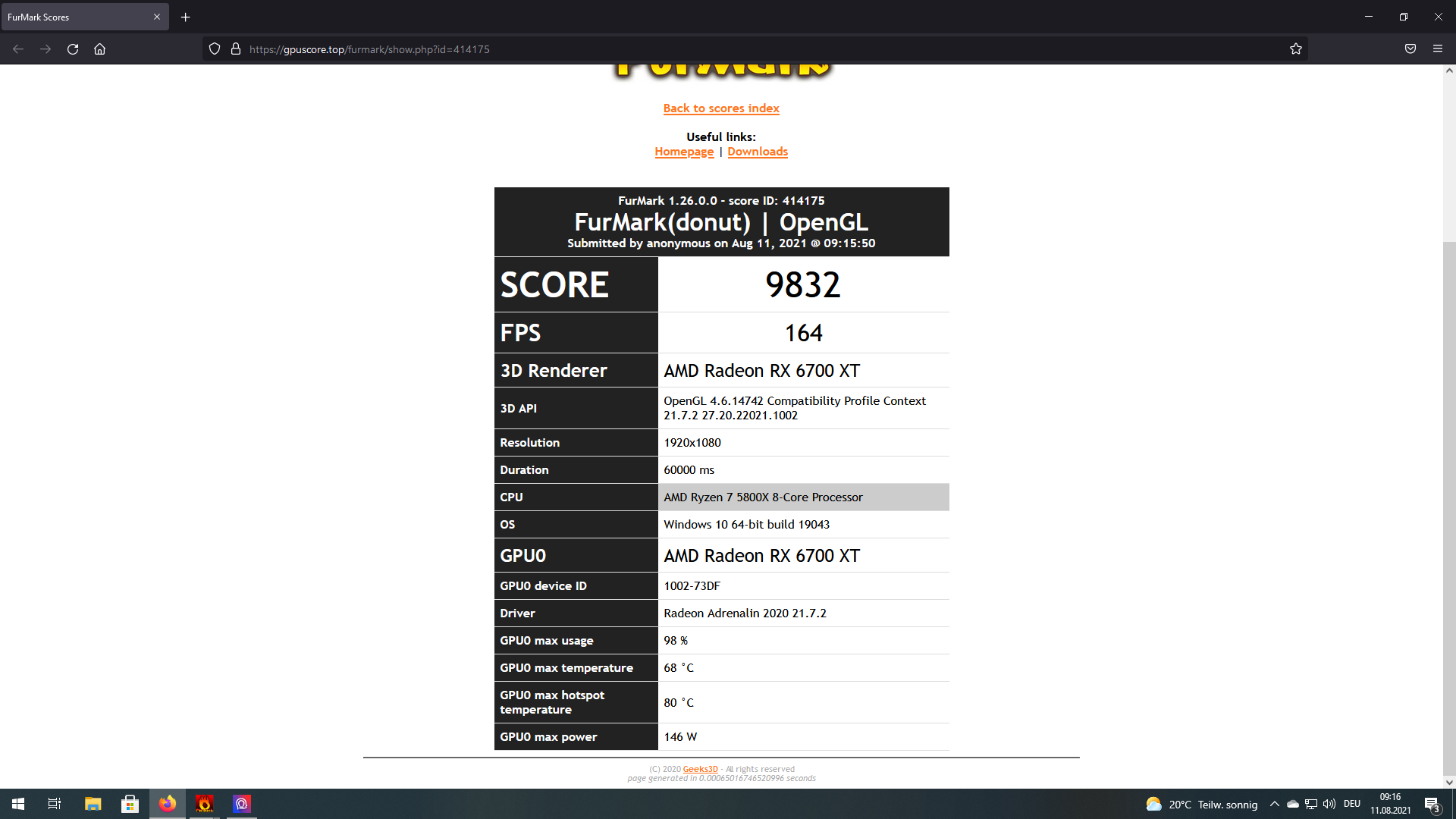The image size is (1456, 819).
Task: Open the Downloads link
Action: [757, 152]
